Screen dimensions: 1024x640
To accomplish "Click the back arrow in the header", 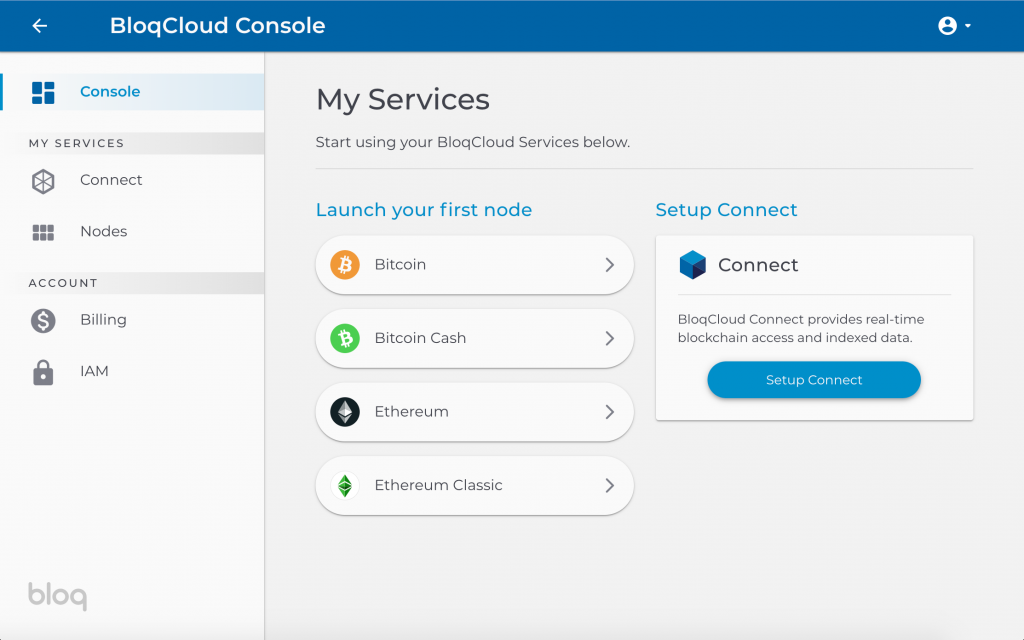I will 39,25.
